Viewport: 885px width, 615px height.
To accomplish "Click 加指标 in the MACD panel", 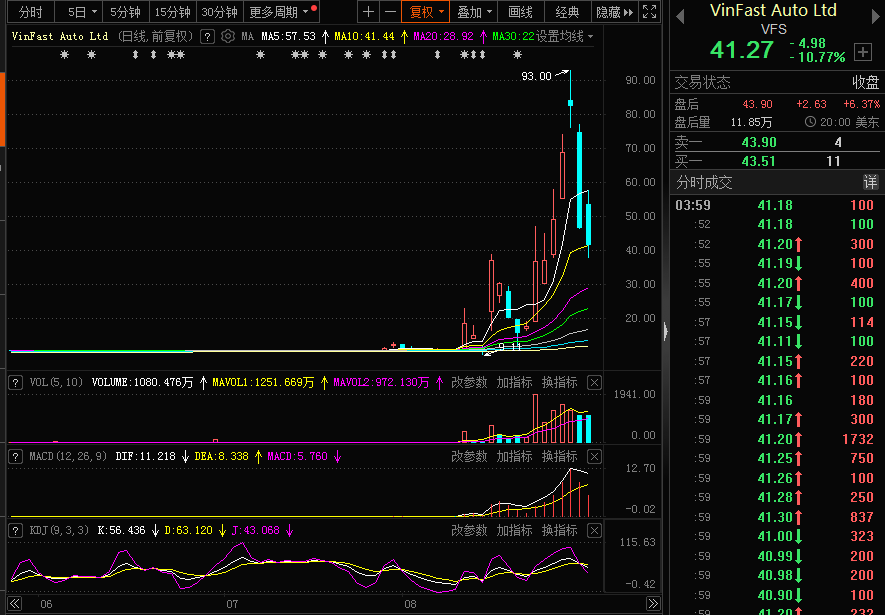I will pos(514,456).
